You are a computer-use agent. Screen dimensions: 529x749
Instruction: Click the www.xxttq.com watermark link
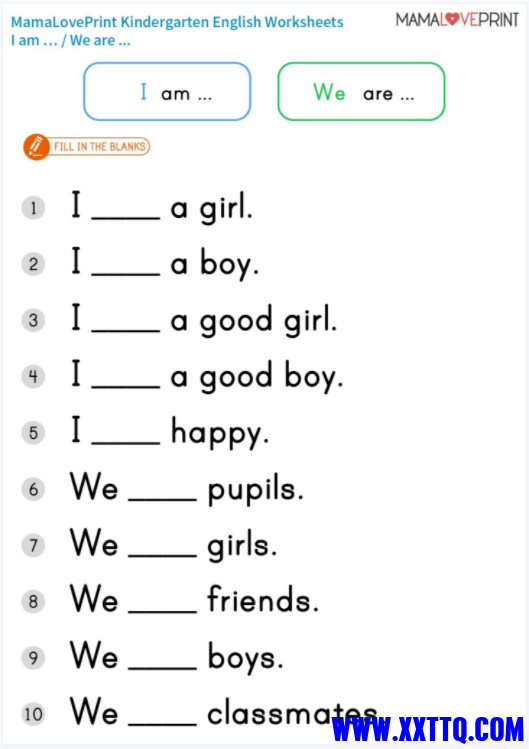(428, 729)
